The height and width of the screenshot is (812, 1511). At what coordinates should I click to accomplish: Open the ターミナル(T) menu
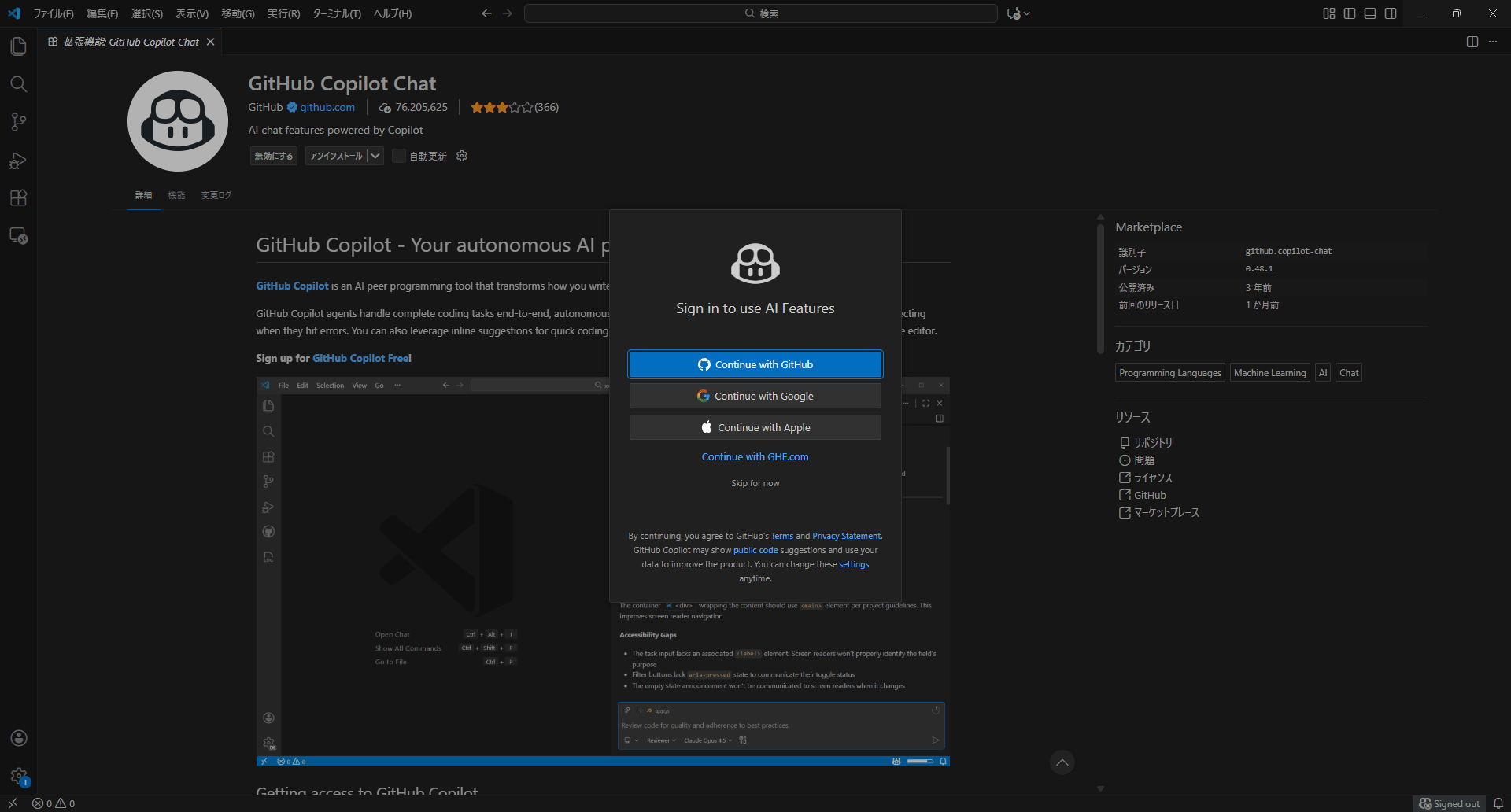tap(337, 13)
